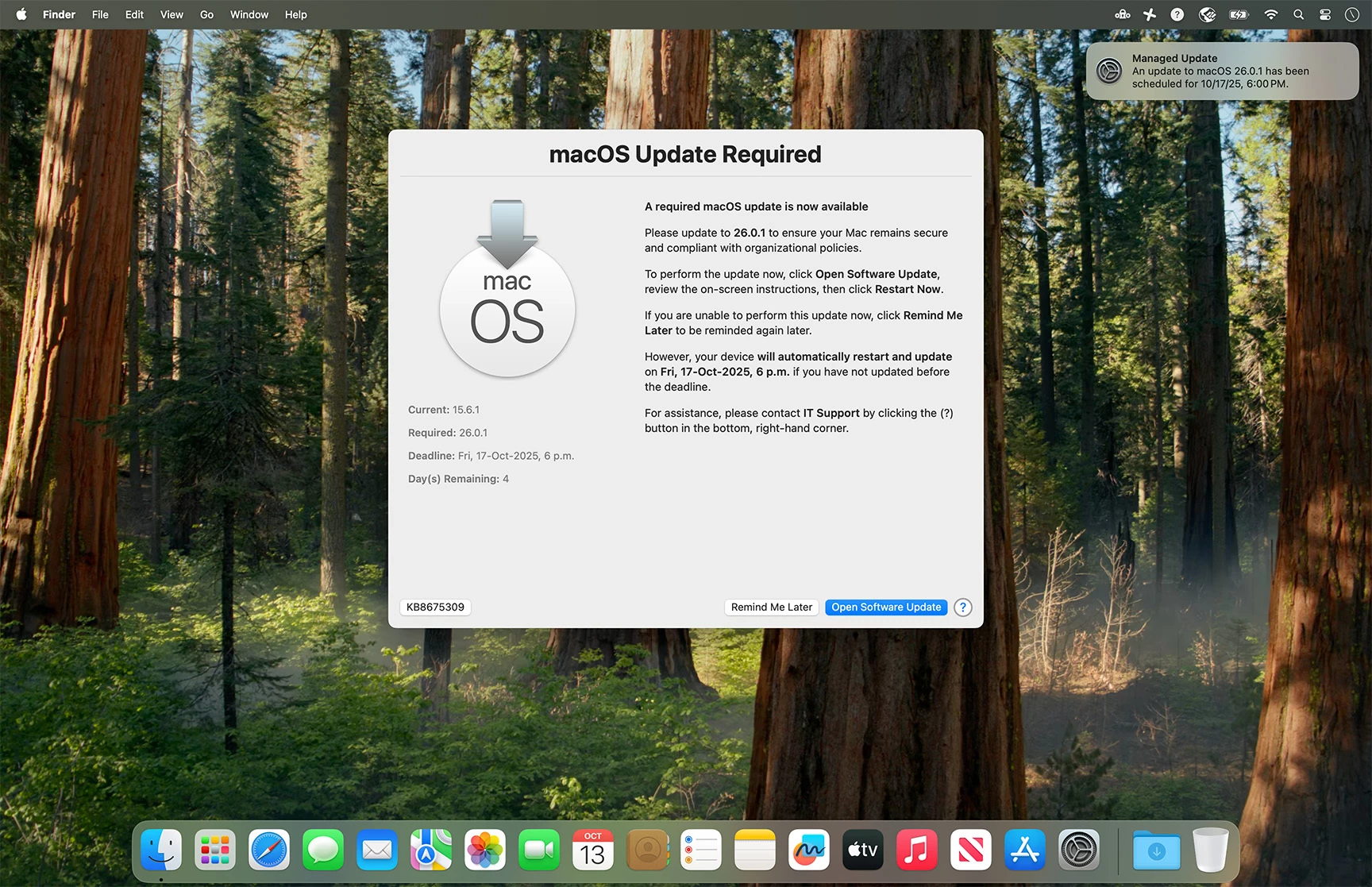Click the 'Deadline: Fri, 17-Oct-2025, 6 p.m.' text
The image size is (1372, 887).
pyautogui.click(x=491, y=456)
